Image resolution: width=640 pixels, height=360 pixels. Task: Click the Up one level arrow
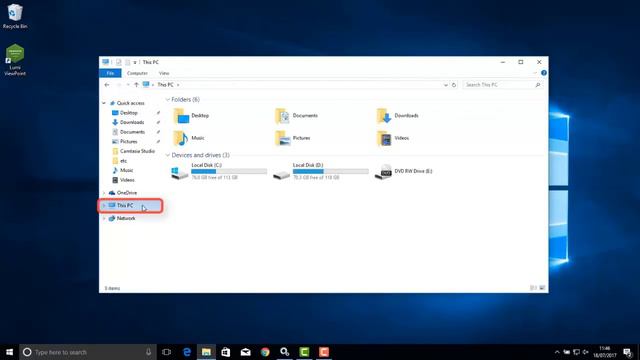click(136, 85)
